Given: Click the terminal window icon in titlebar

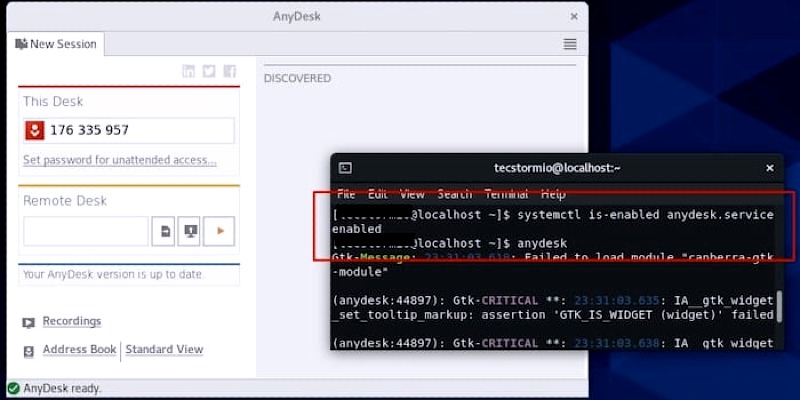Looking at the screenshot, I should point(345,168).
